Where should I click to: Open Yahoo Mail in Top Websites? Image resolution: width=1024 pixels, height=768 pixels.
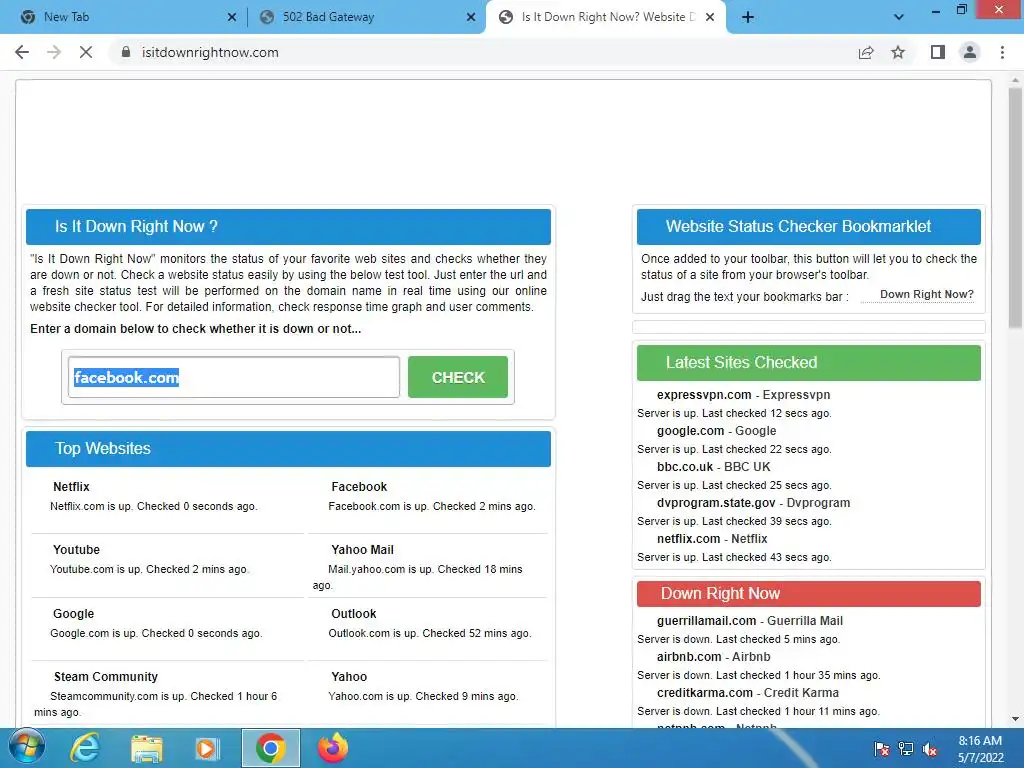pos(362,550)
